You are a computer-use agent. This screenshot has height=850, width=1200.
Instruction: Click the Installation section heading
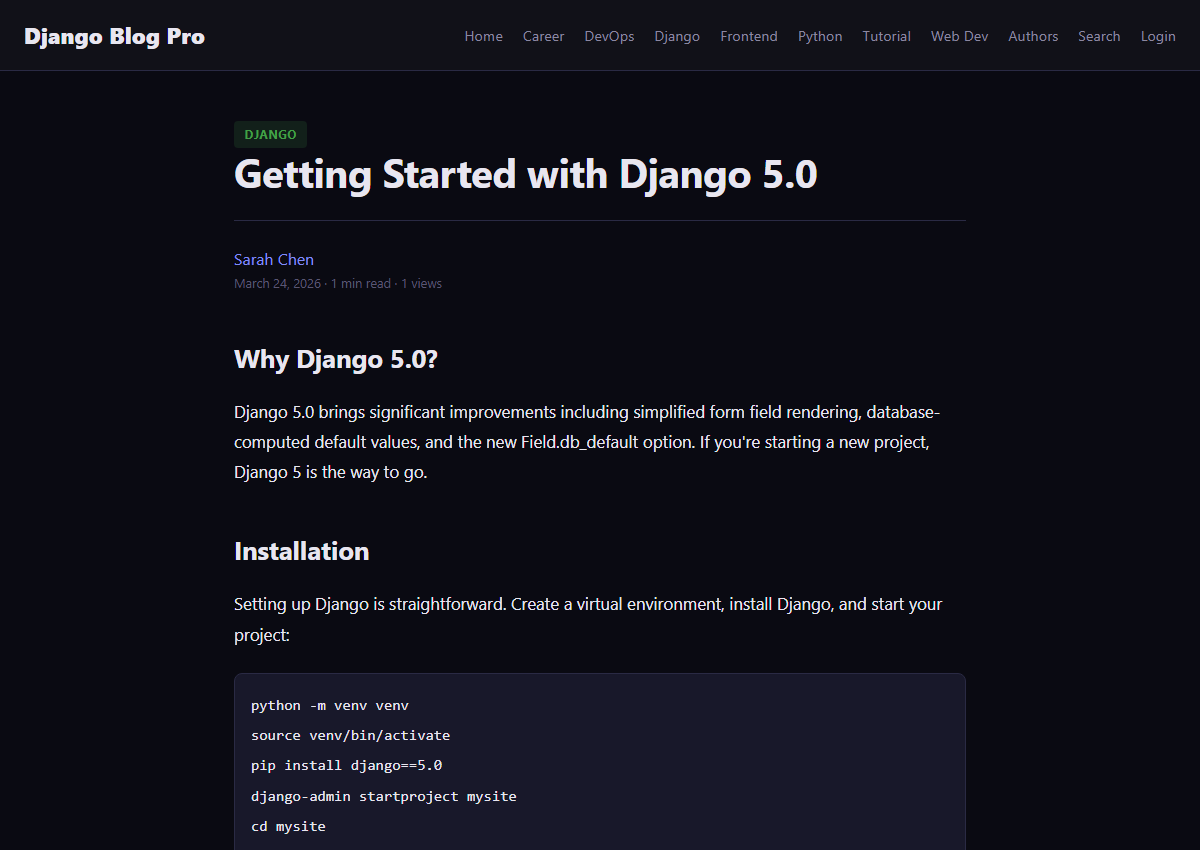pyautogui.click(x=301, y=551)
